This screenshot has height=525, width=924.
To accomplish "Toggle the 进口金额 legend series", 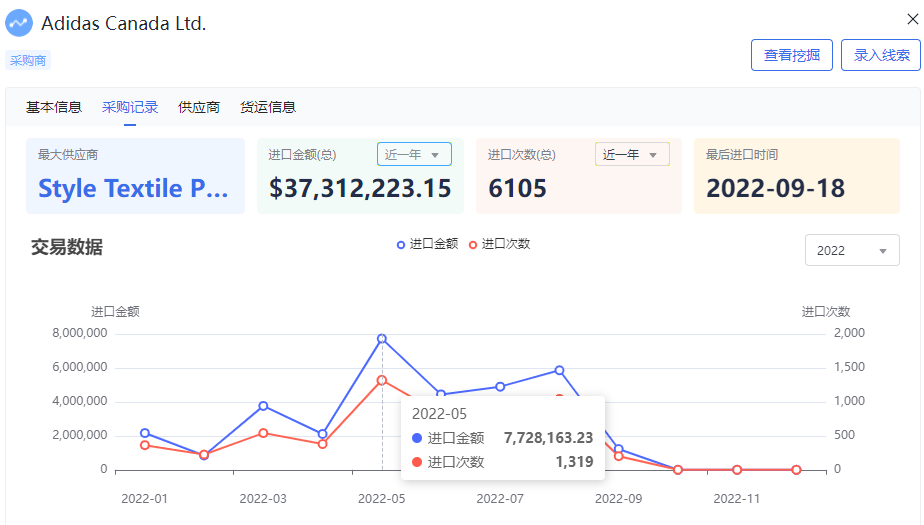I will coord(427,244).
